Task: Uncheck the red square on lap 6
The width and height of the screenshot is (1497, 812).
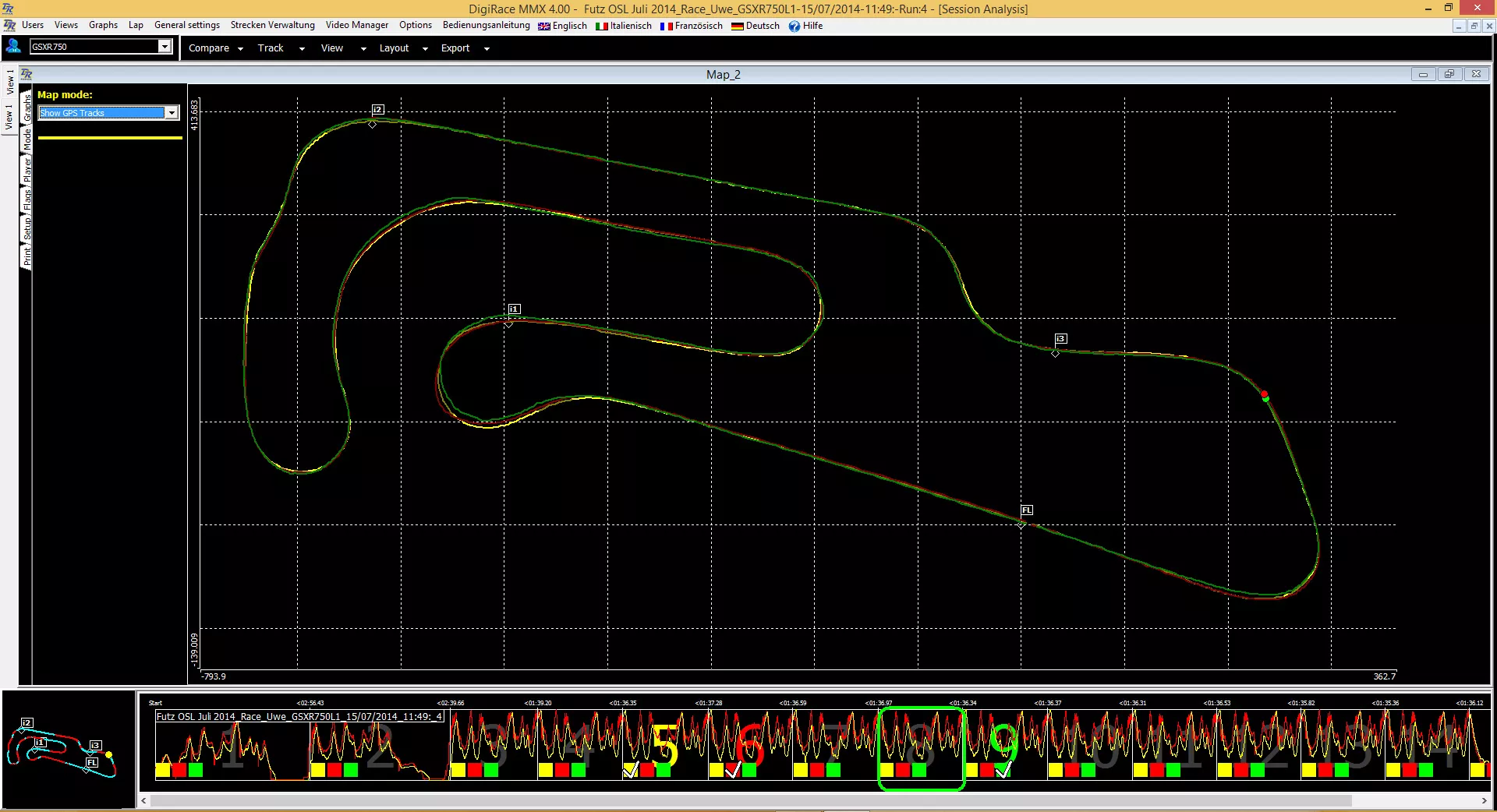Action: coord(733,771)
